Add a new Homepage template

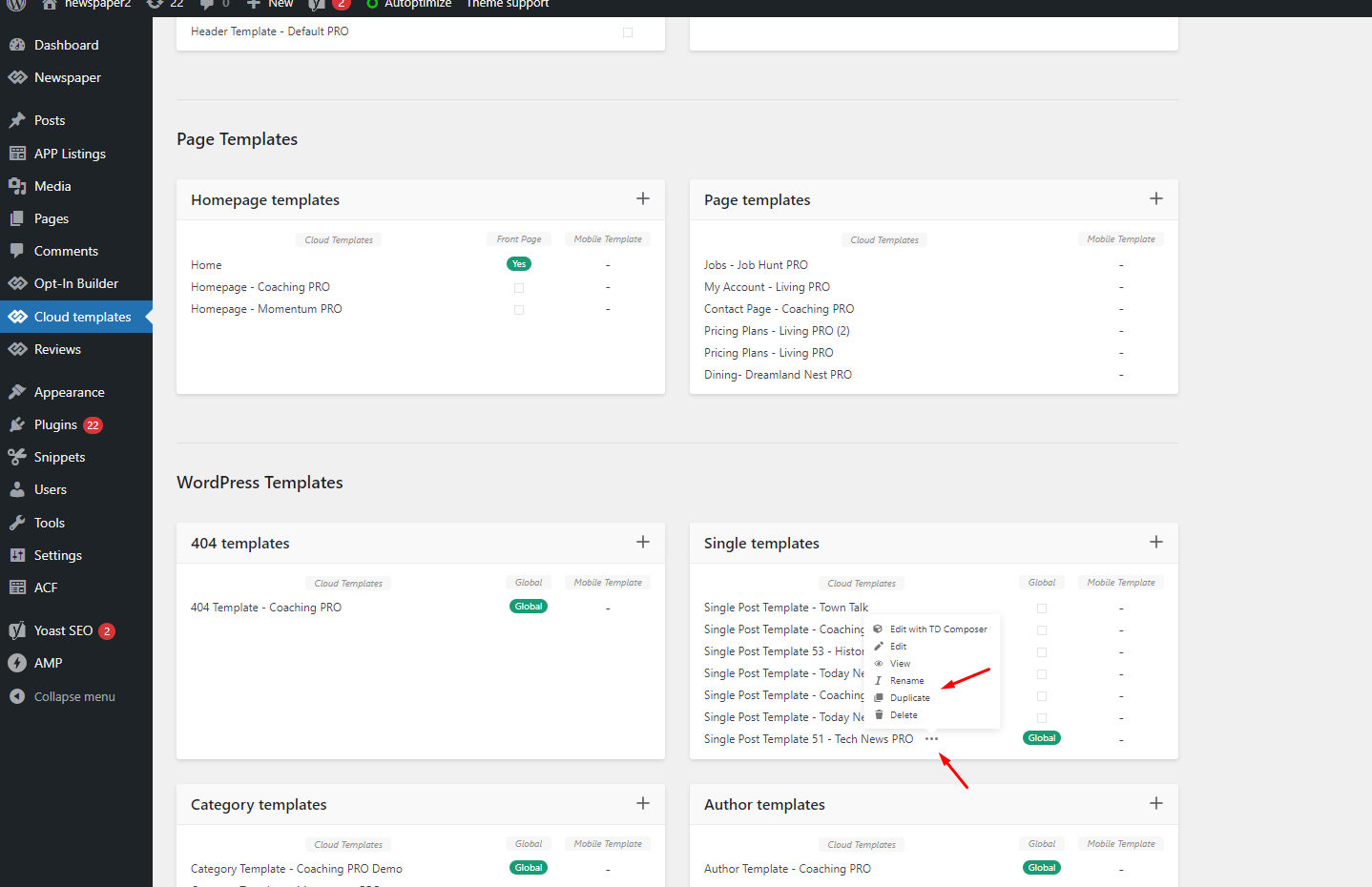pos(643,198)
